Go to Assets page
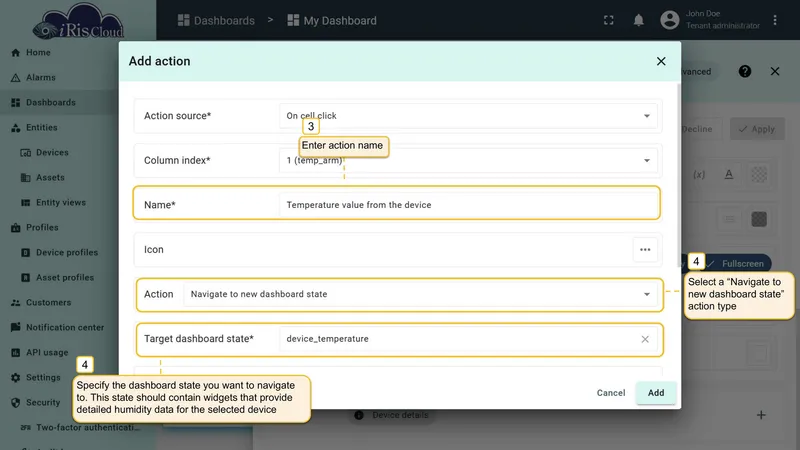800x450 pixels. tap(50, 178)
